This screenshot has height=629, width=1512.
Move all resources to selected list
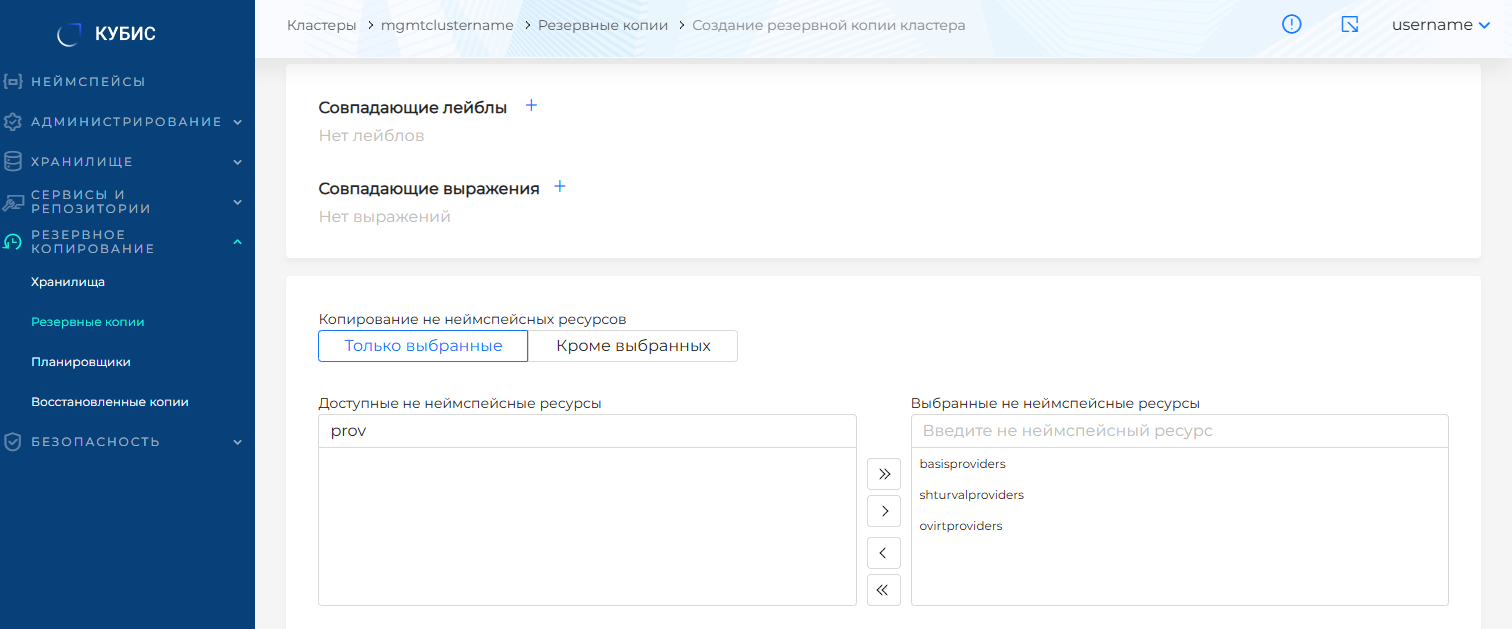click(x=883, y=474)
